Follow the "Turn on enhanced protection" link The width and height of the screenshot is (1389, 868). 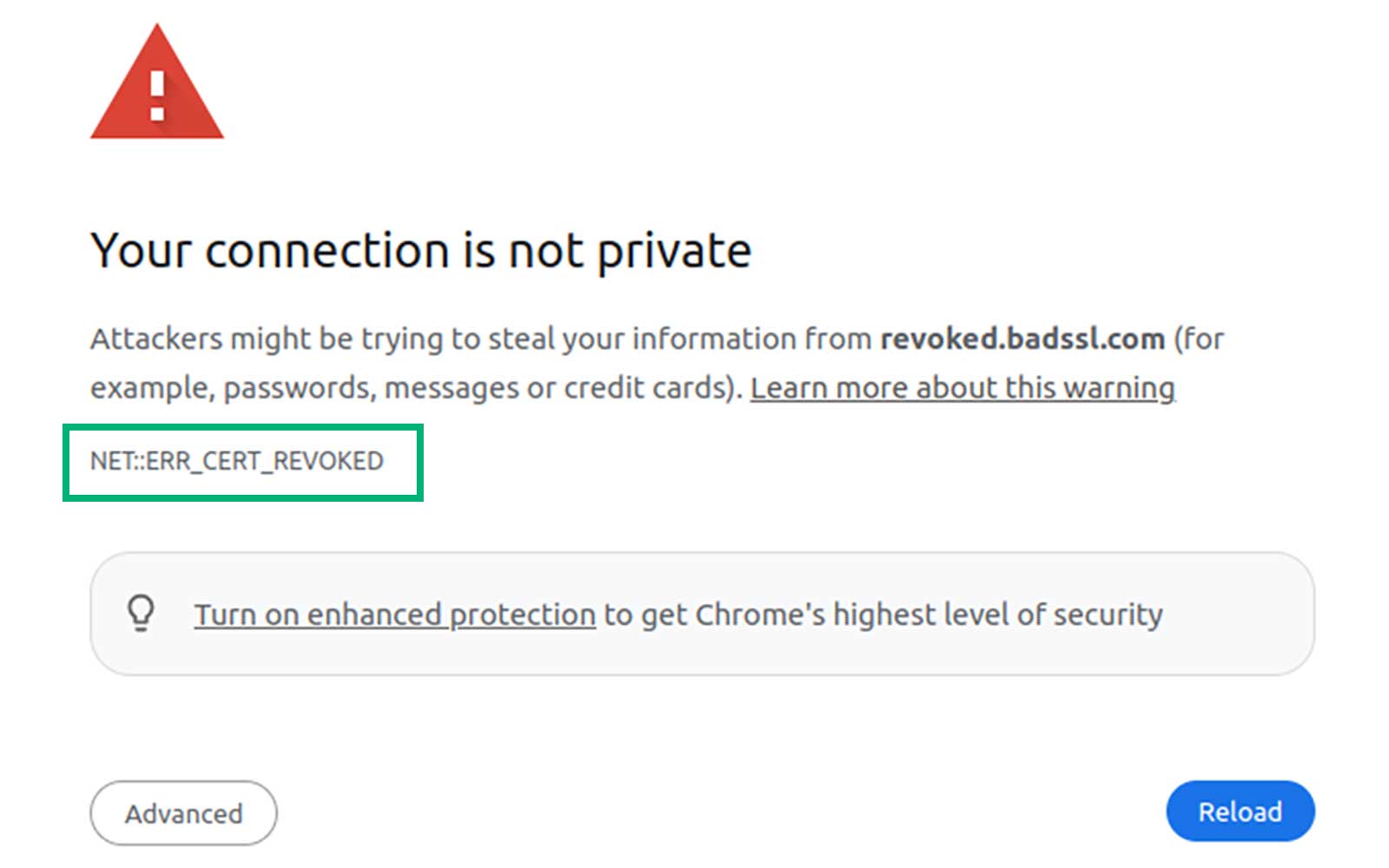click(394, 615)
